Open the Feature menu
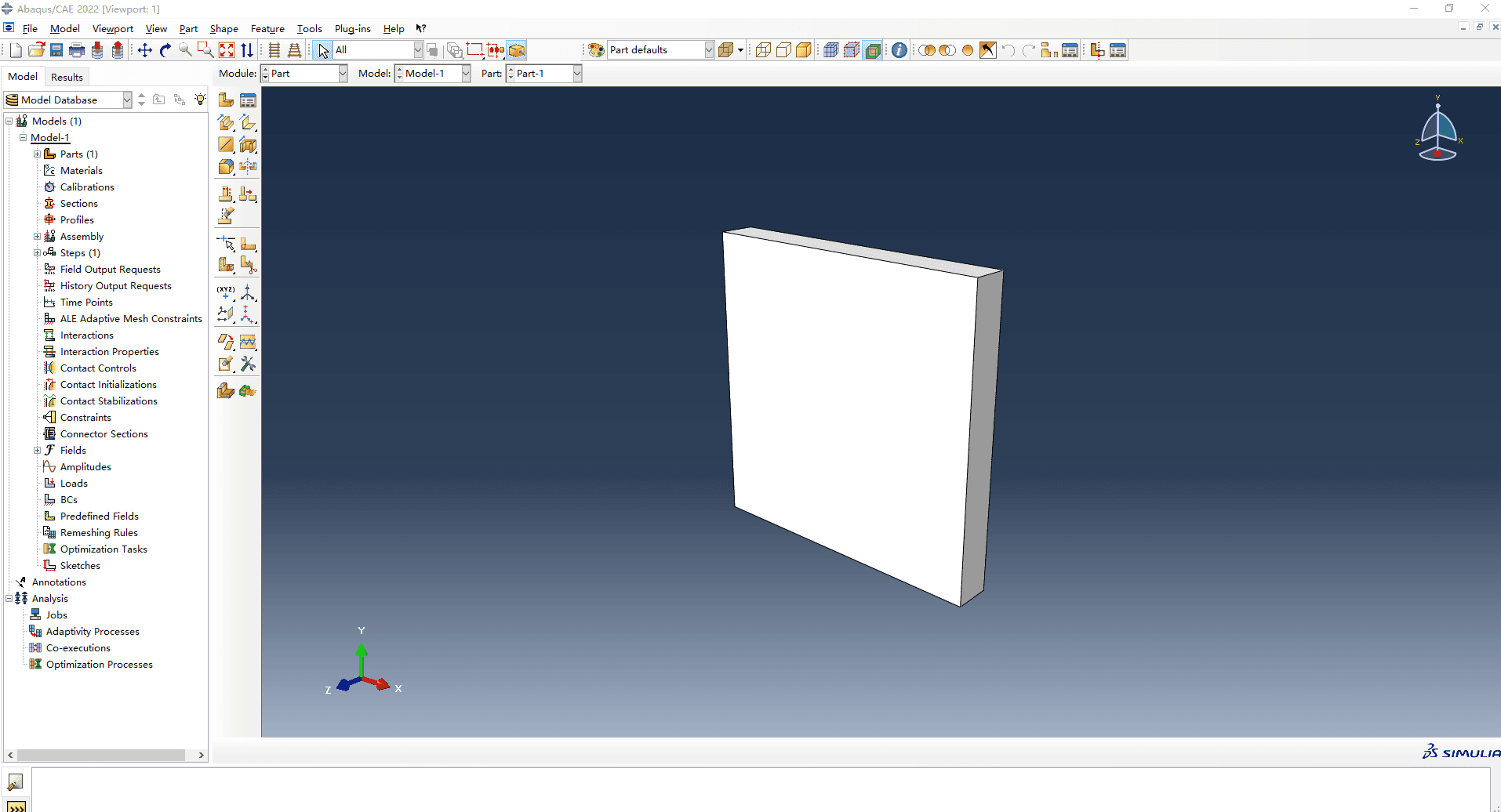This screenshot has width=1501, height=812. pyautogui.click(x=267, y=28)
